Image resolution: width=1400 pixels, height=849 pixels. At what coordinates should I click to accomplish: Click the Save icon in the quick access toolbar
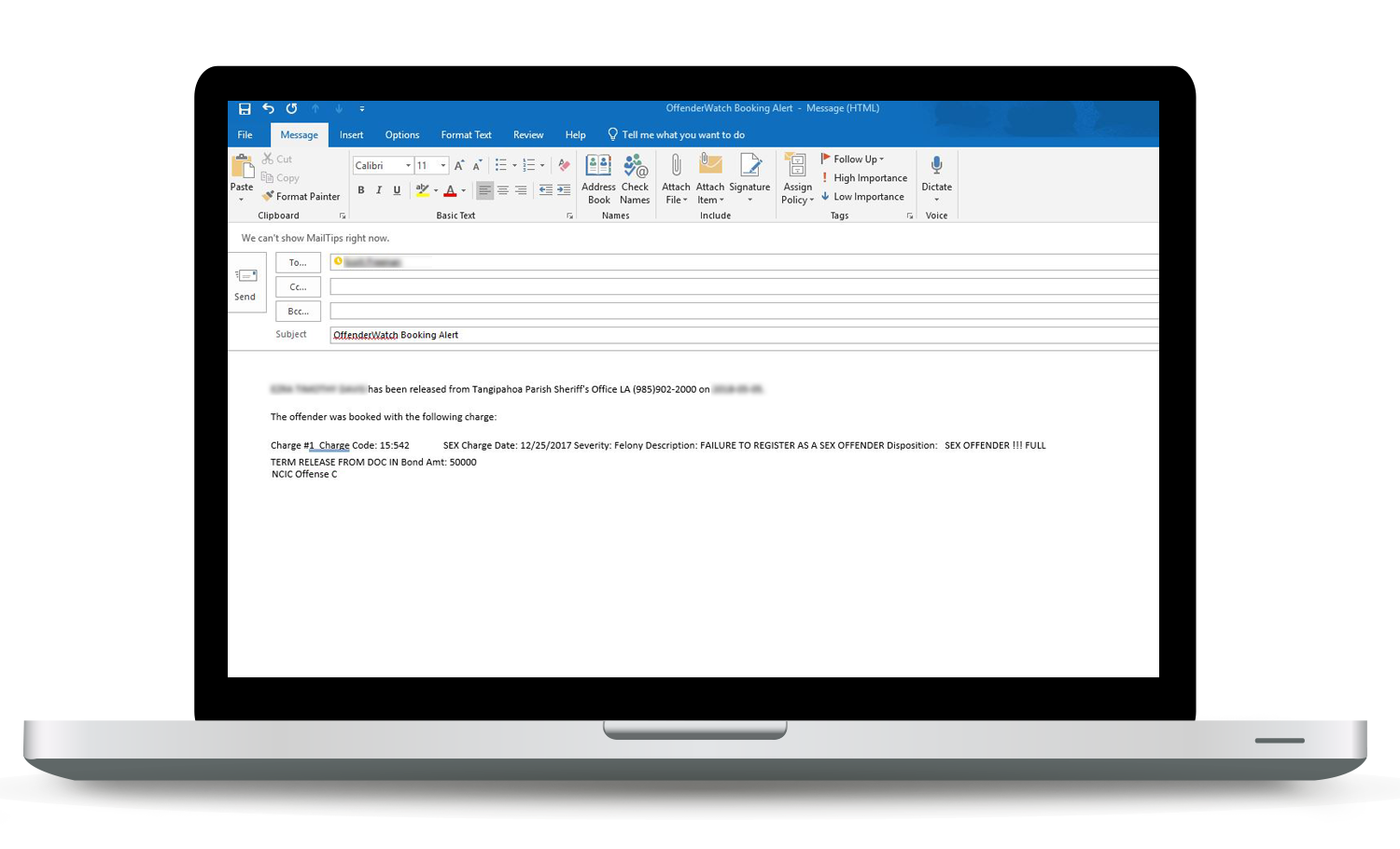coord(245,108)
